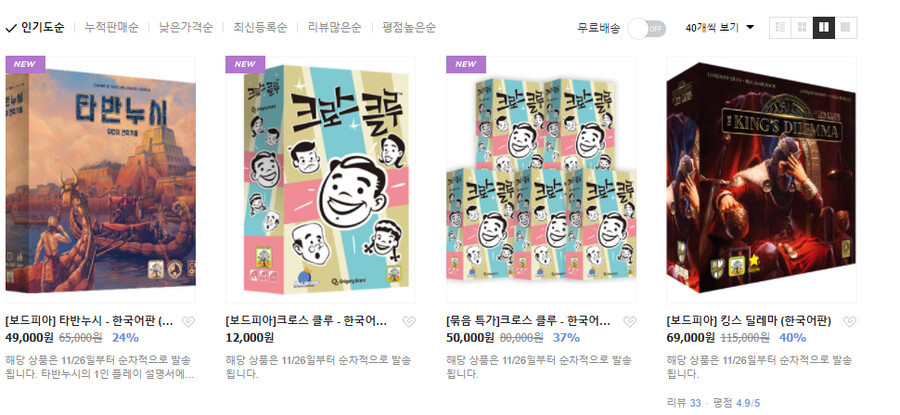This screenshot has height=415, width=900.
Task: Sort by 낮은가격순 lowest price
Action: [186, 28]
